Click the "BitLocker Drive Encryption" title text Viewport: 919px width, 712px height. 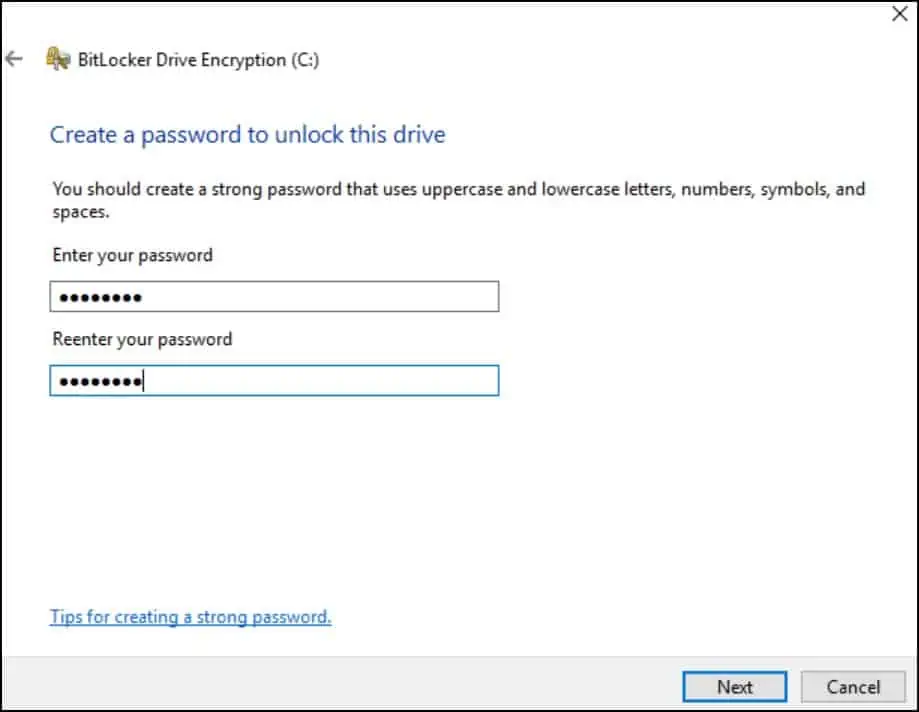click(x=182, y=60)
